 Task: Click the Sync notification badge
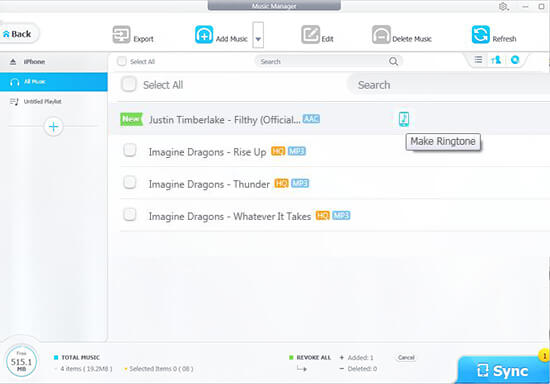(x=544, y=356)
